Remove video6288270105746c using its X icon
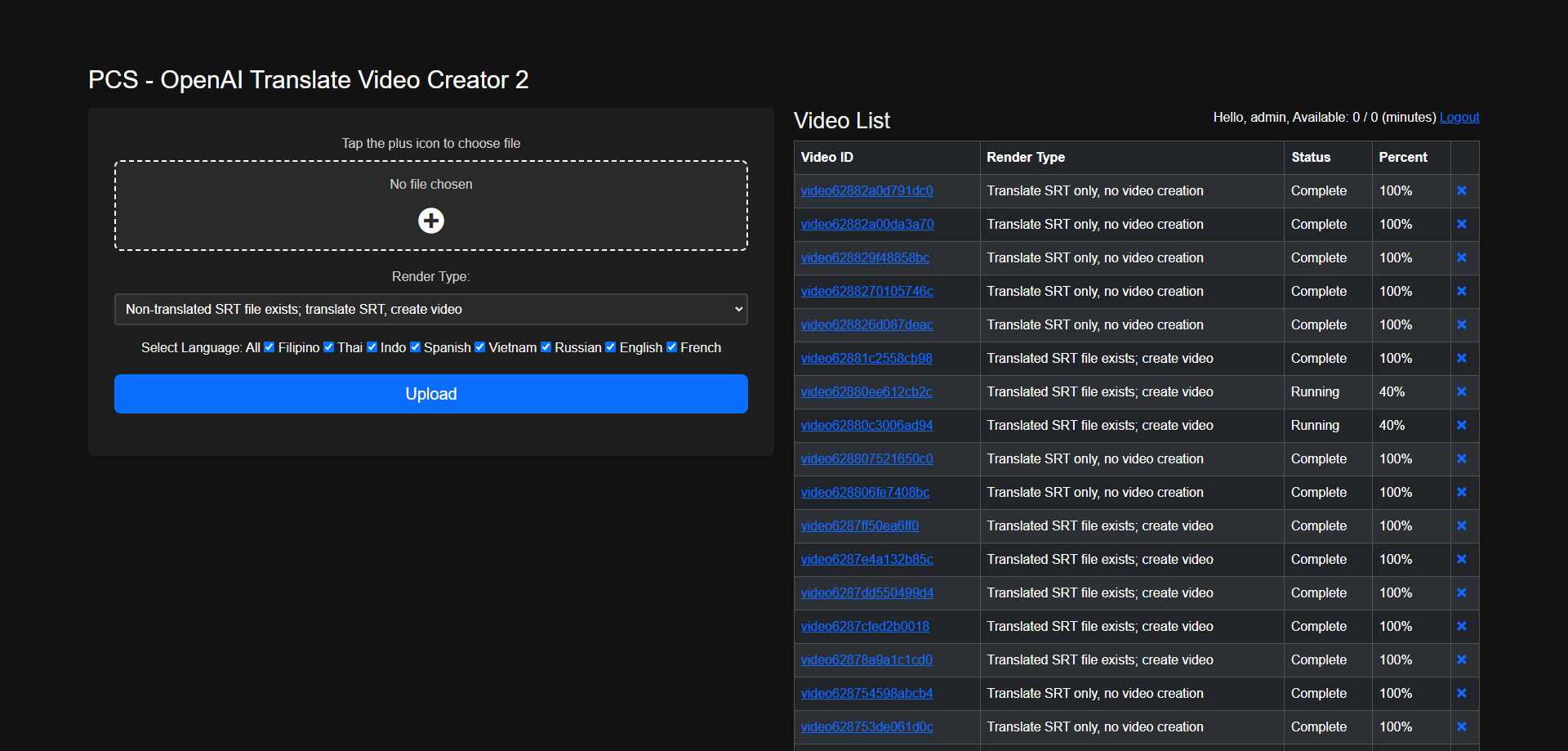Viewport: 1568px width, 751px height. pyautogui.click(x=1462, y=291)
